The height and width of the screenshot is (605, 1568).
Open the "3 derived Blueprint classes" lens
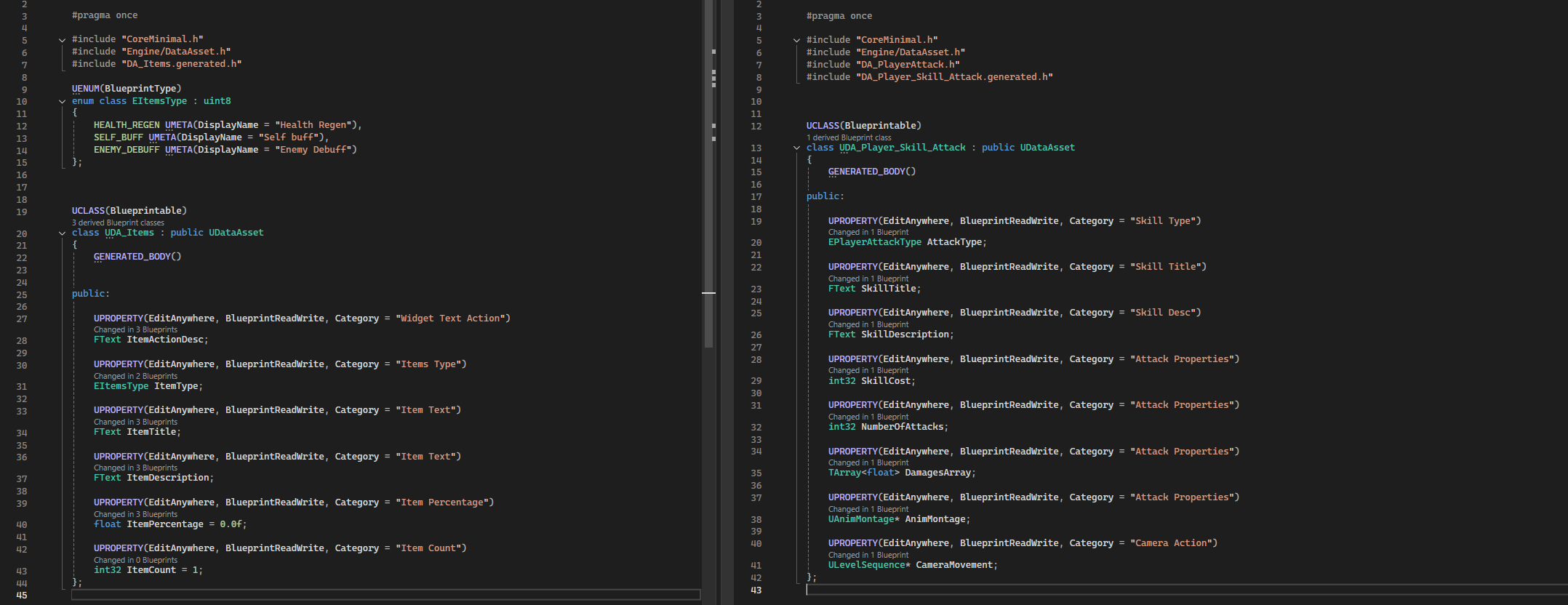(118, 223)
